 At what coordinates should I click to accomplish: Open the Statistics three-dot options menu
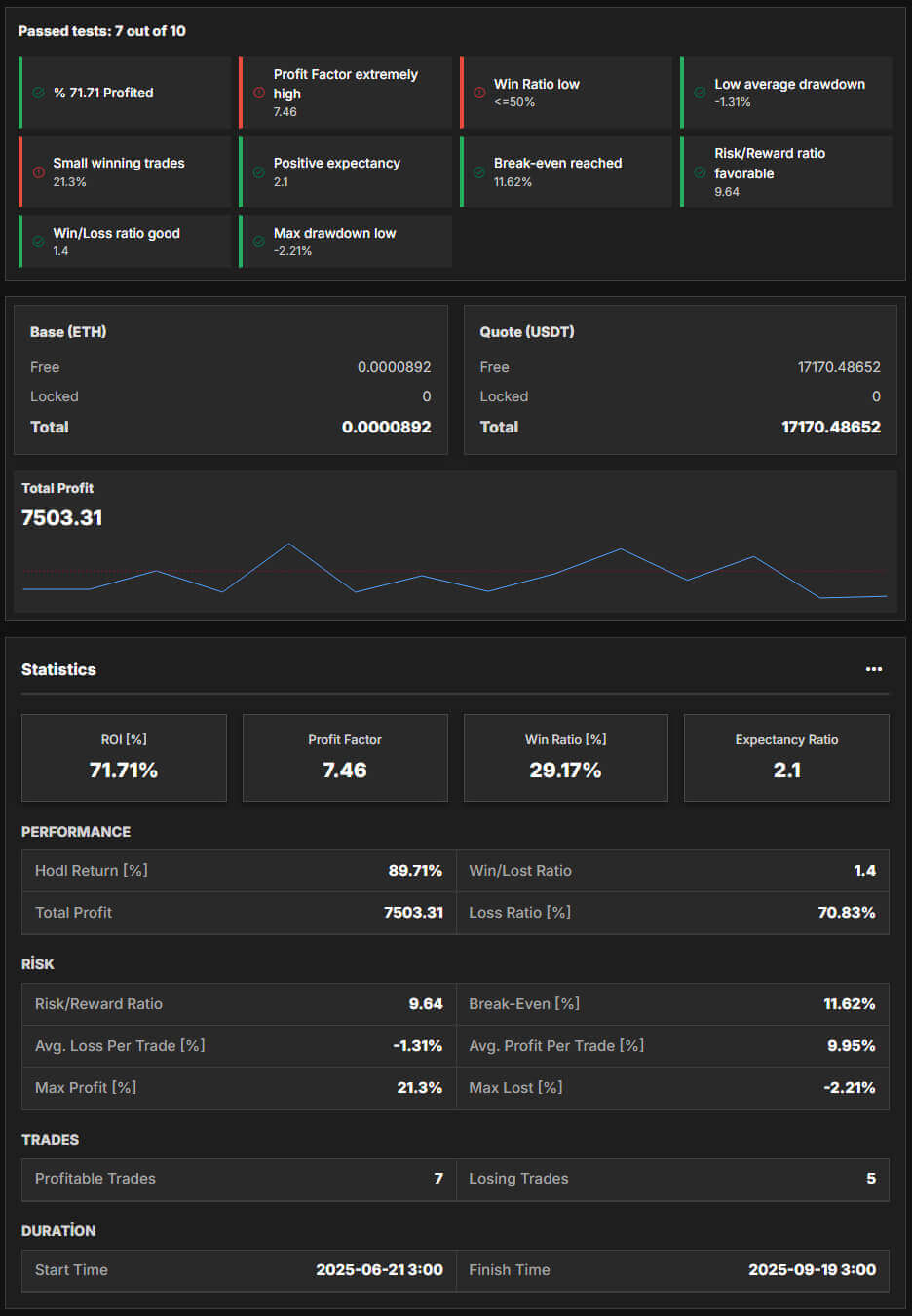(x=873, y=669)
